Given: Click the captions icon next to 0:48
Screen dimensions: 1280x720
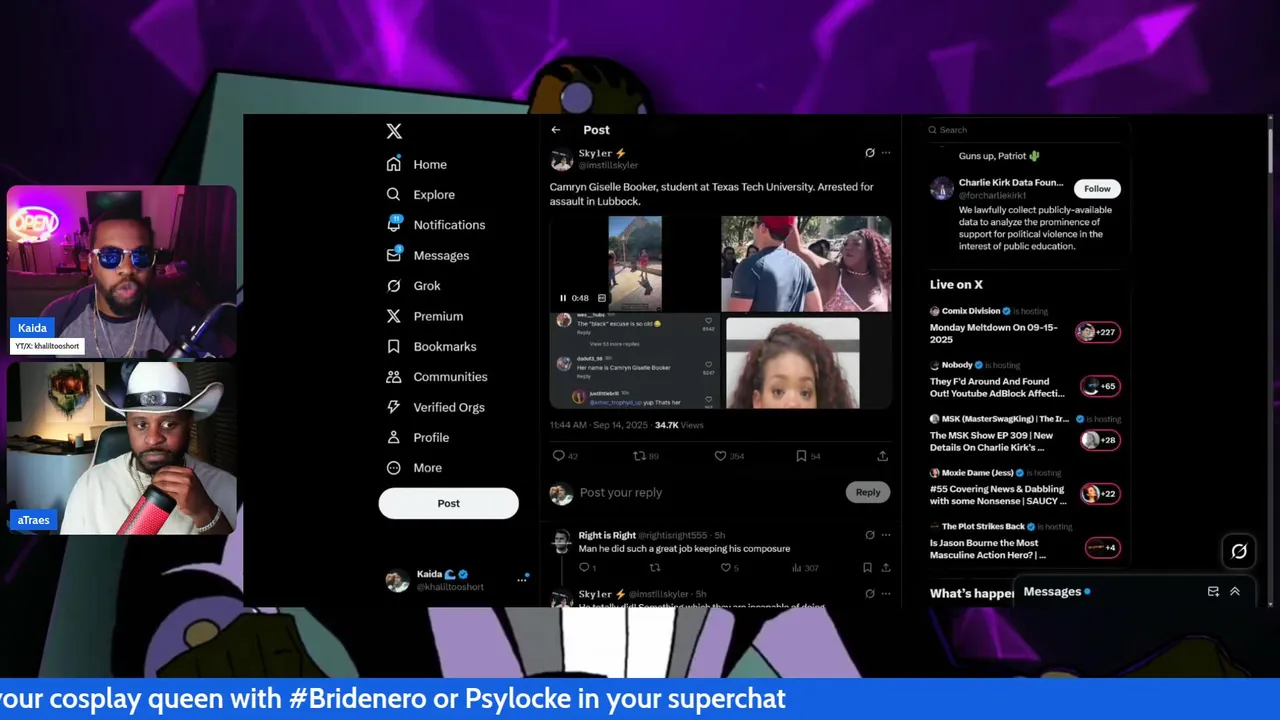Looking at the screenshot, I should [x=602, y=298].
